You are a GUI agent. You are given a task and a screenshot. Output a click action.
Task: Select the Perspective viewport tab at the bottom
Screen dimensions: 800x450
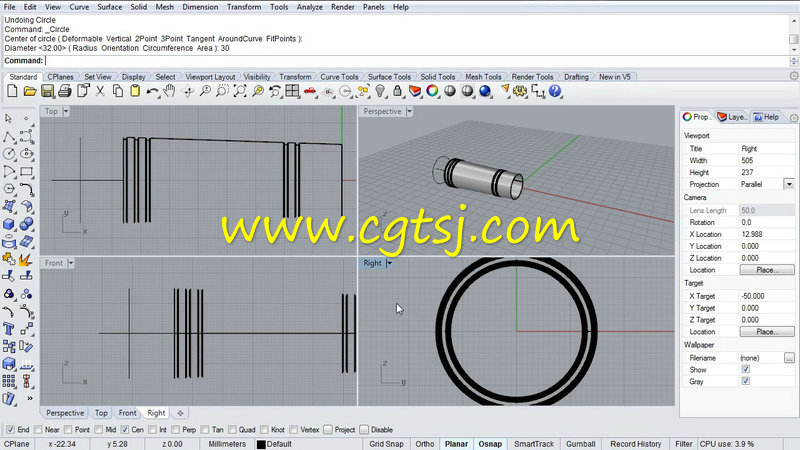coord(65,413)
